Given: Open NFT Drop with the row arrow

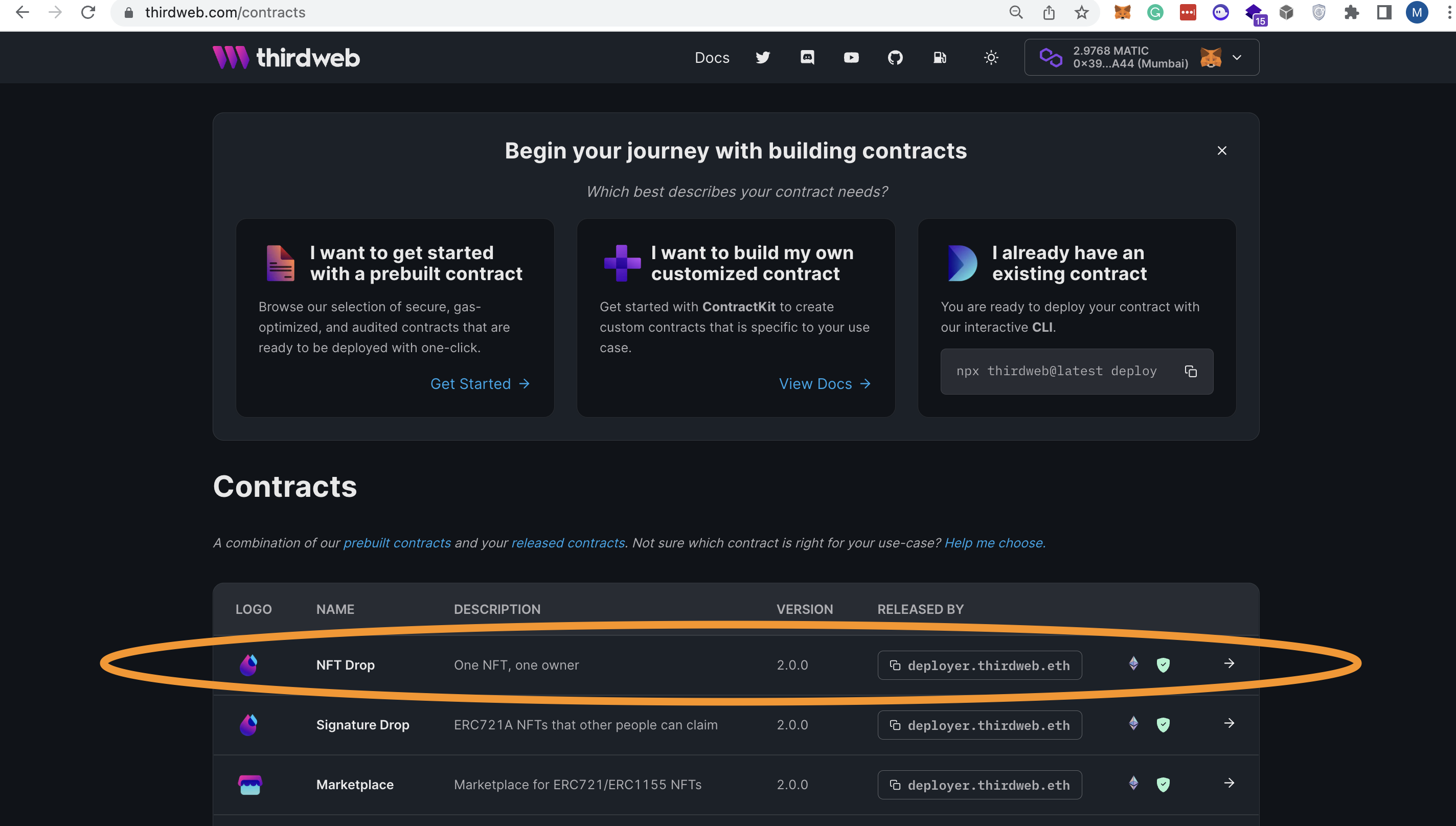Looking at the screenshot, I should [1229, 663].
